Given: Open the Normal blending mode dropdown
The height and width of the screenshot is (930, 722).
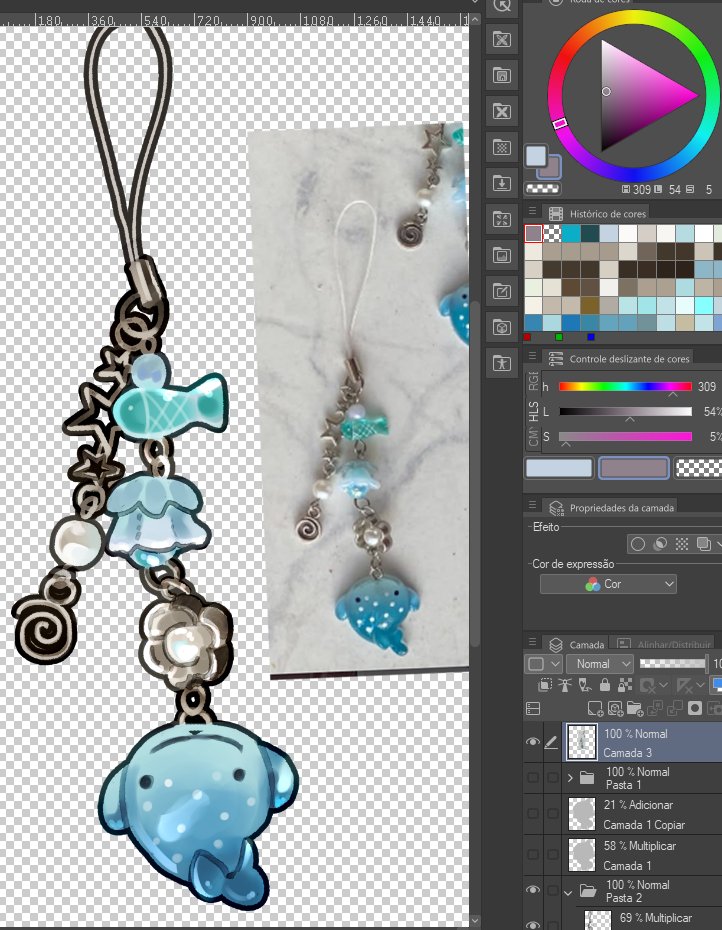Looking at the screenshot, I should click(x=600, y=664).
